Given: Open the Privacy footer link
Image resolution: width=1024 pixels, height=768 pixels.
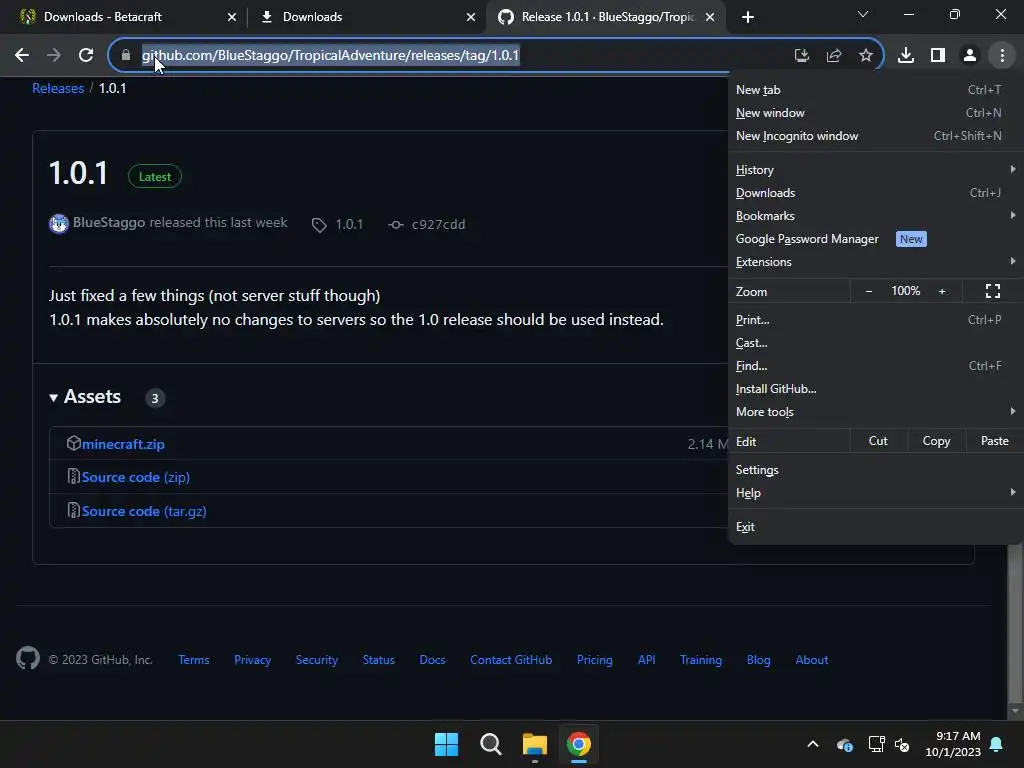Looking at the screenshot, I should pyautogui.click(x=253, y=660).
